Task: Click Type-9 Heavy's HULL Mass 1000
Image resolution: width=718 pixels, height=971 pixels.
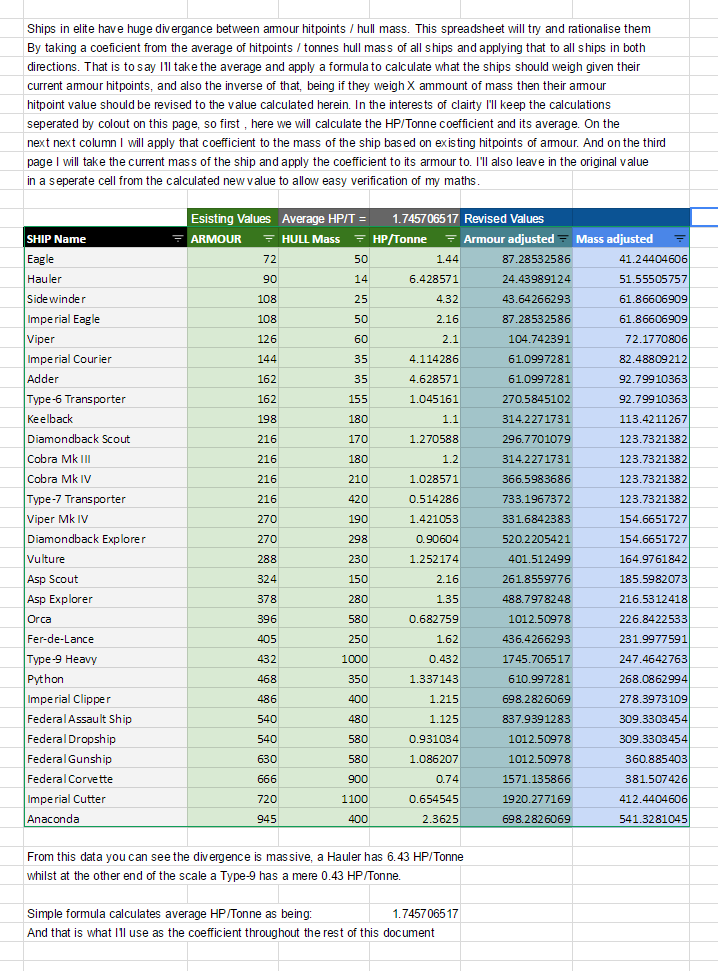Action: pyautogui.click(x=324, y=659)
